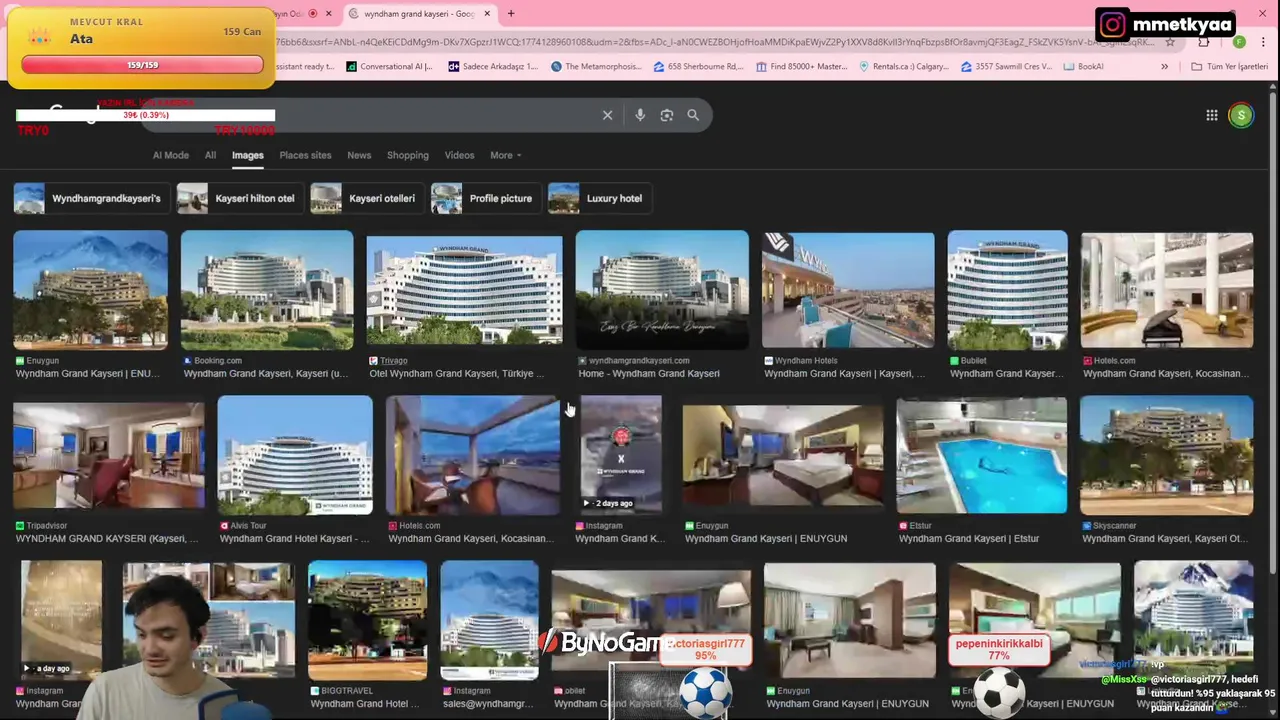Viewport: 1280px width, 720px height.
Task: Open the Hotels.com balcony view image
Action: pos(473,455)
